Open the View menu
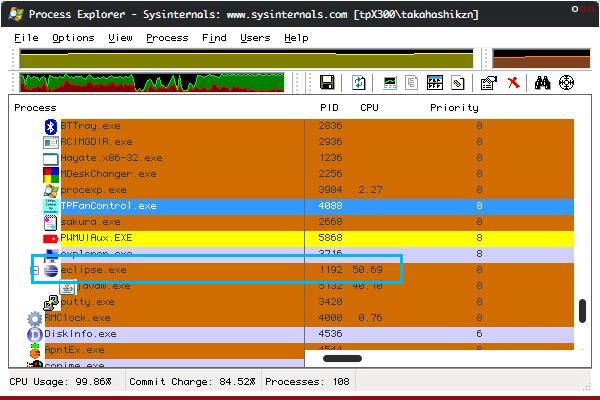Screen dimensions: 600x400 [x=120, y=38]
